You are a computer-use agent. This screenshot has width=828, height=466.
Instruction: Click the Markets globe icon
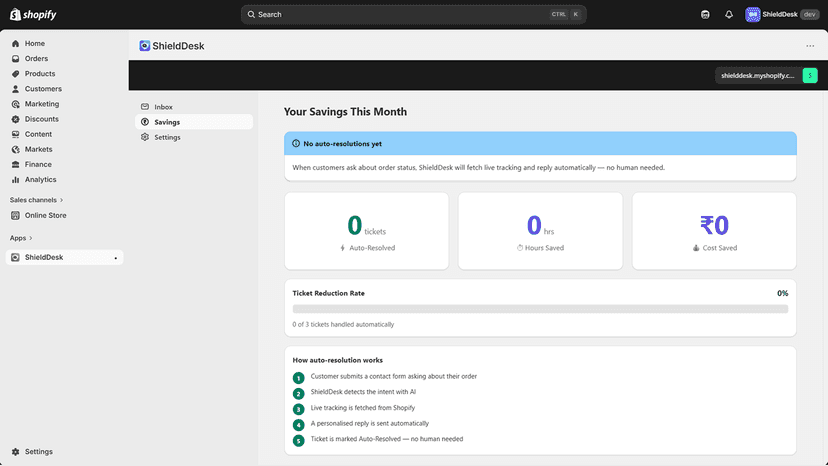pos(15,150)
